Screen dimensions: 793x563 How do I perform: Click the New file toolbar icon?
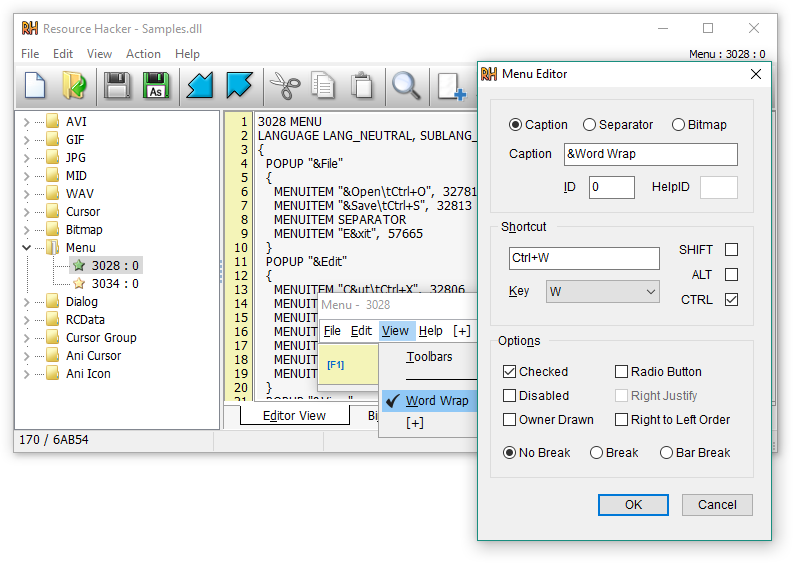[x=35, y=86]
